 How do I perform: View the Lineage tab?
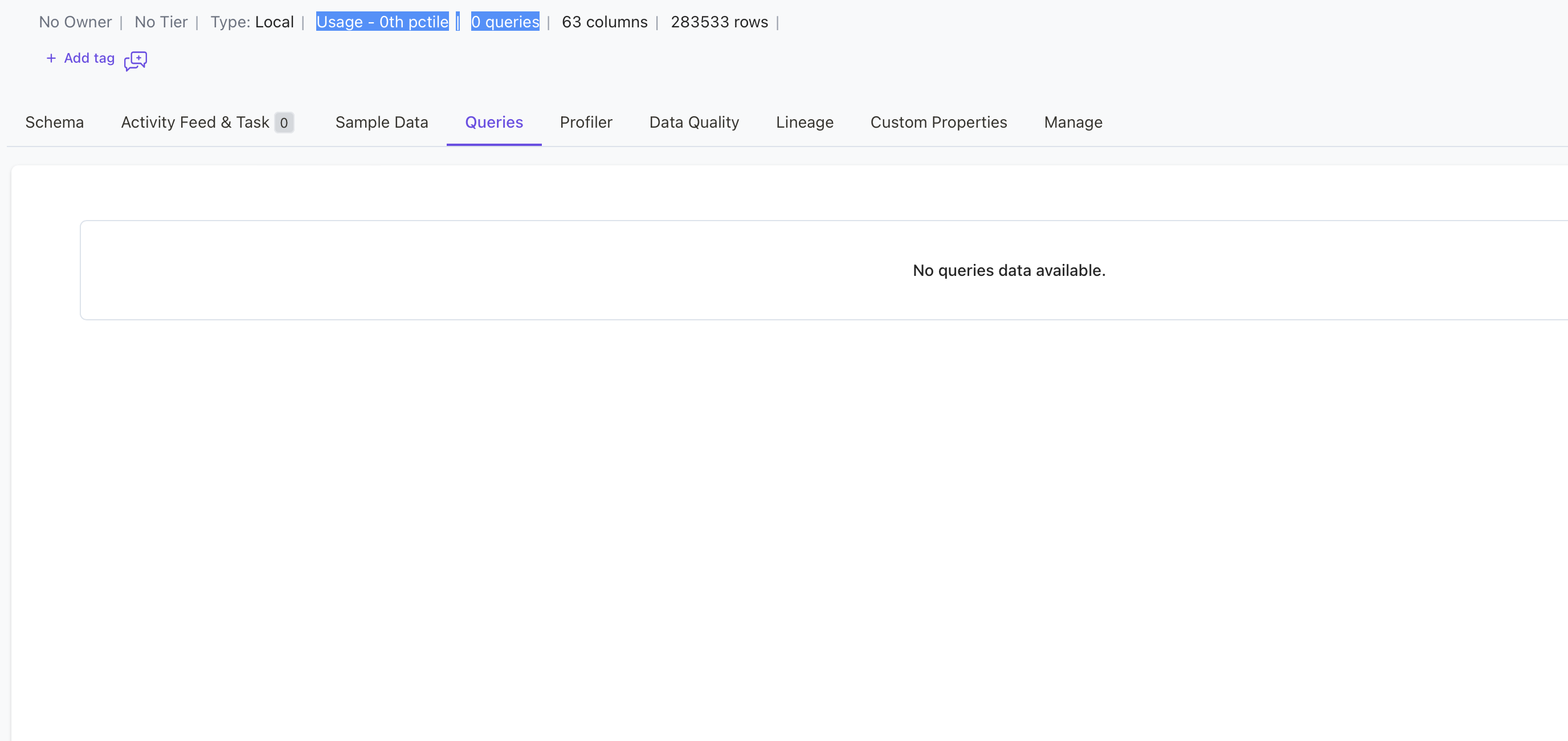click(x=804, y=123)
